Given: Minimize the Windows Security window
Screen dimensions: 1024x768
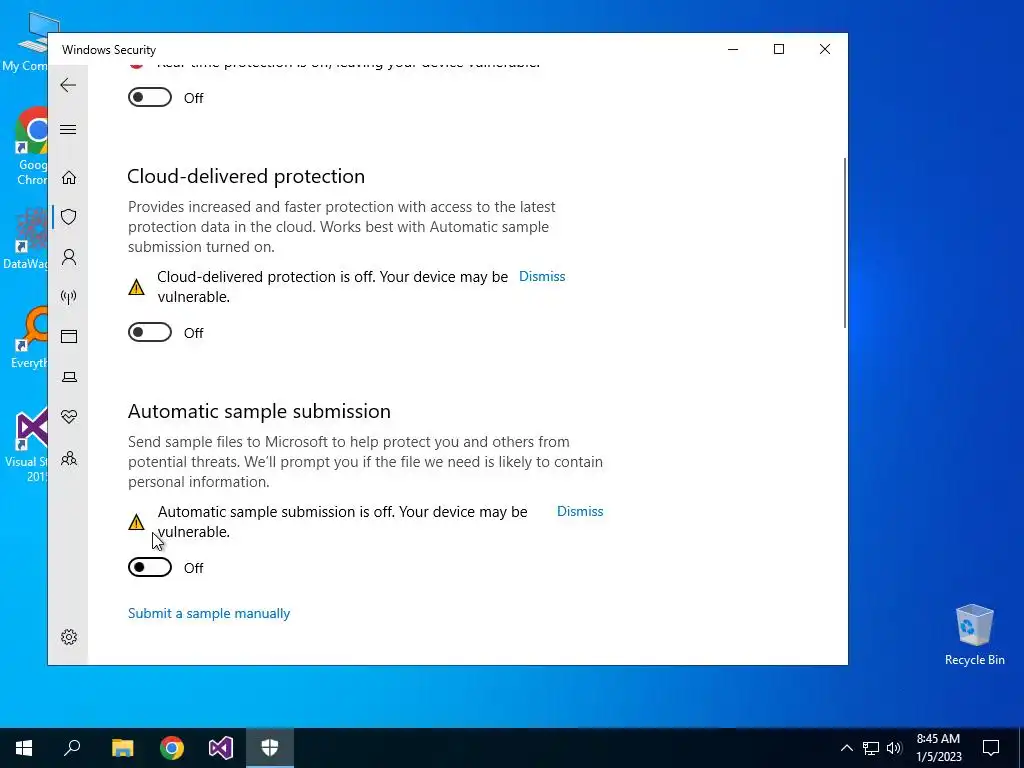Looking at the screenshot, I should tap(733, 49).
